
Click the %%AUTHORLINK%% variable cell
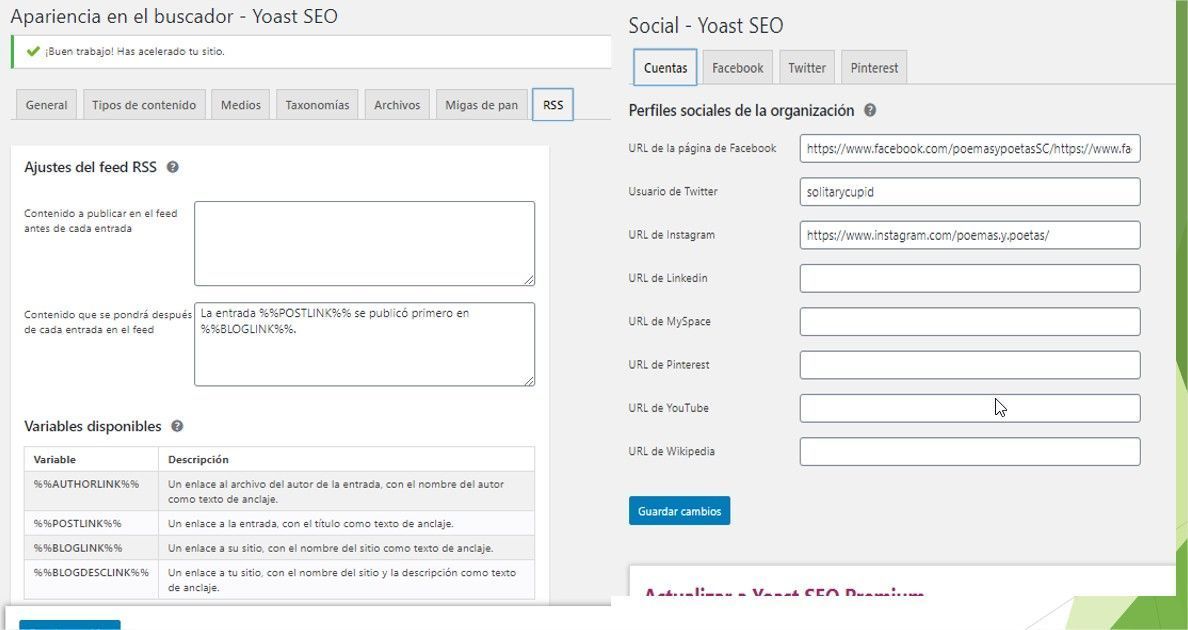[92, 491]
